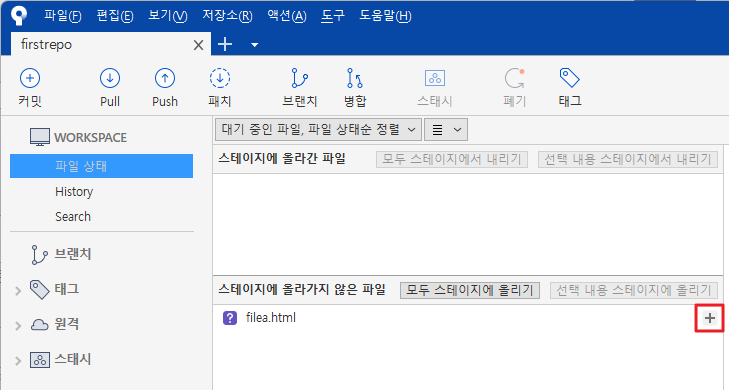The image size is (729, 390).
Task: Click the Fetch (패치) toolbar icon
Action: coord(219,78)
